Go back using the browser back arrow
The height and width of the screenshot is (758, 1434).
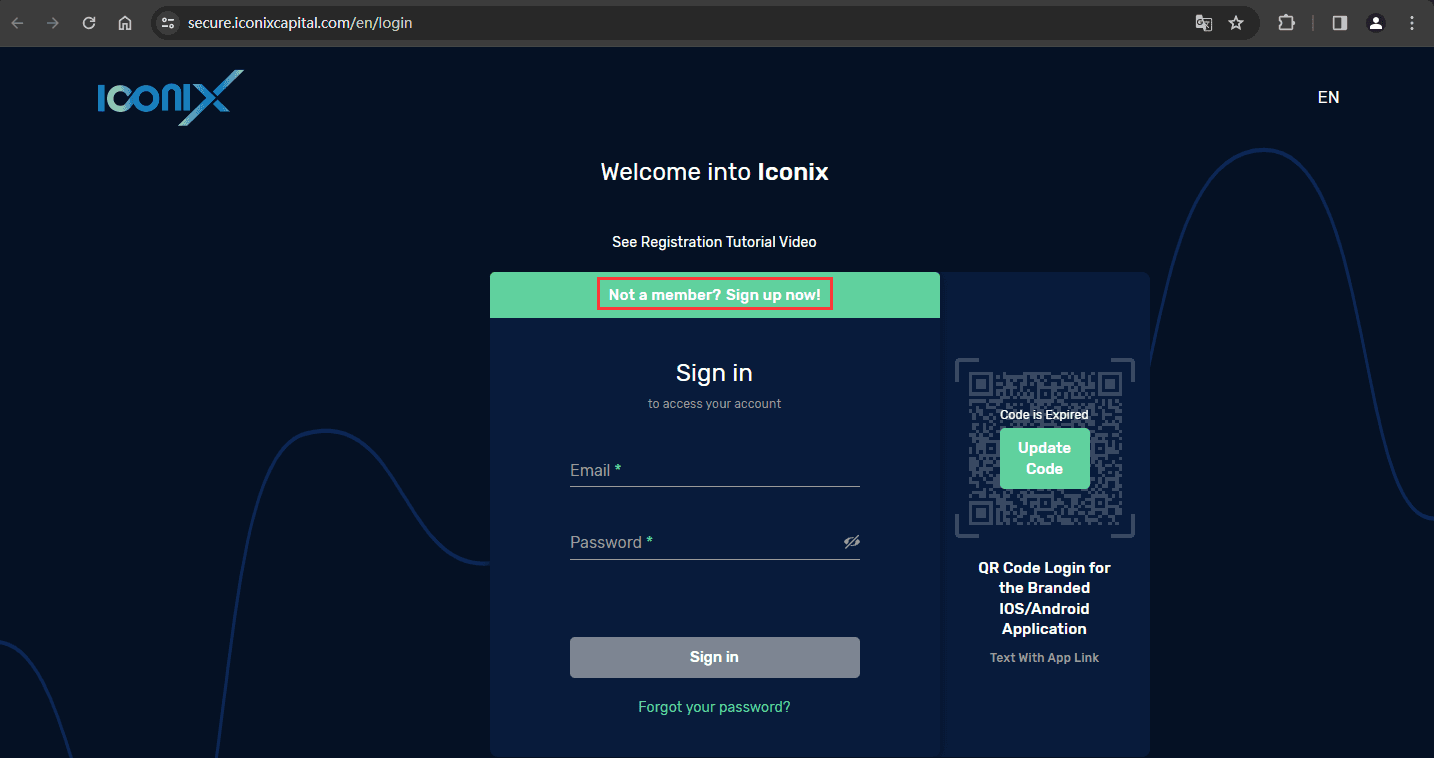coord(17,23)
